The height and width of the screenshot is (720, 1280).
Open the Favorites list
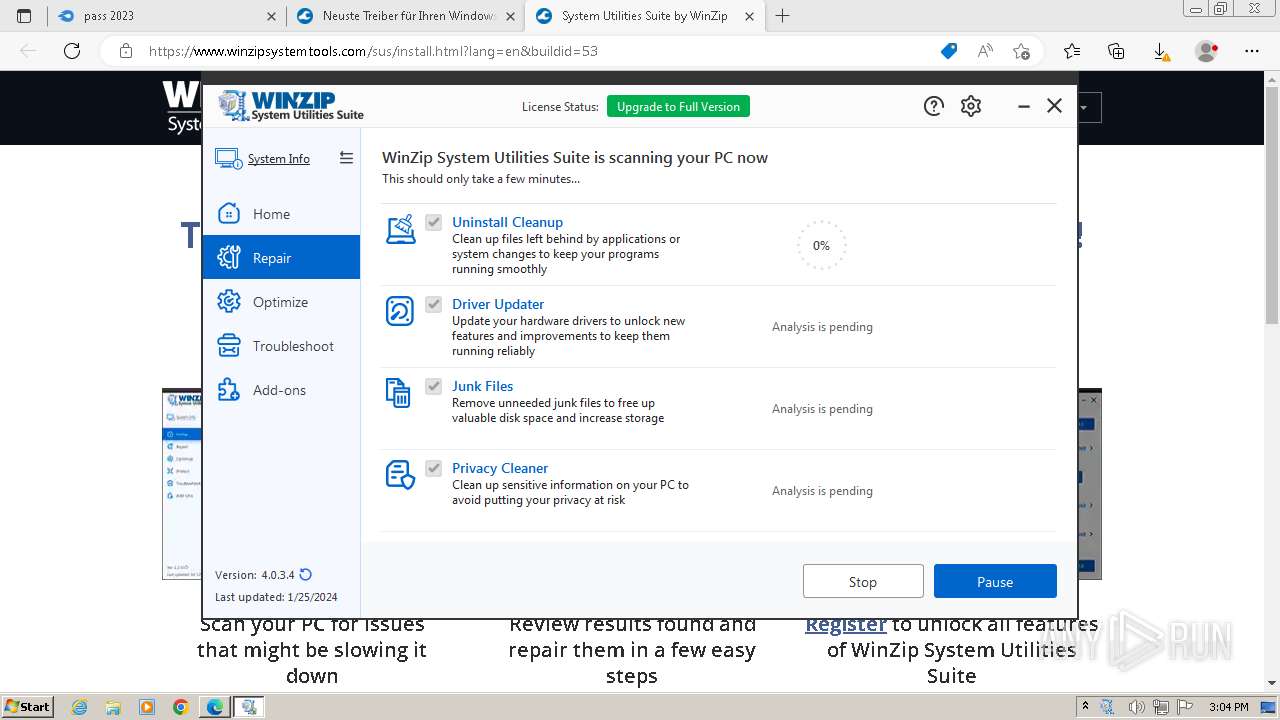1072,51
